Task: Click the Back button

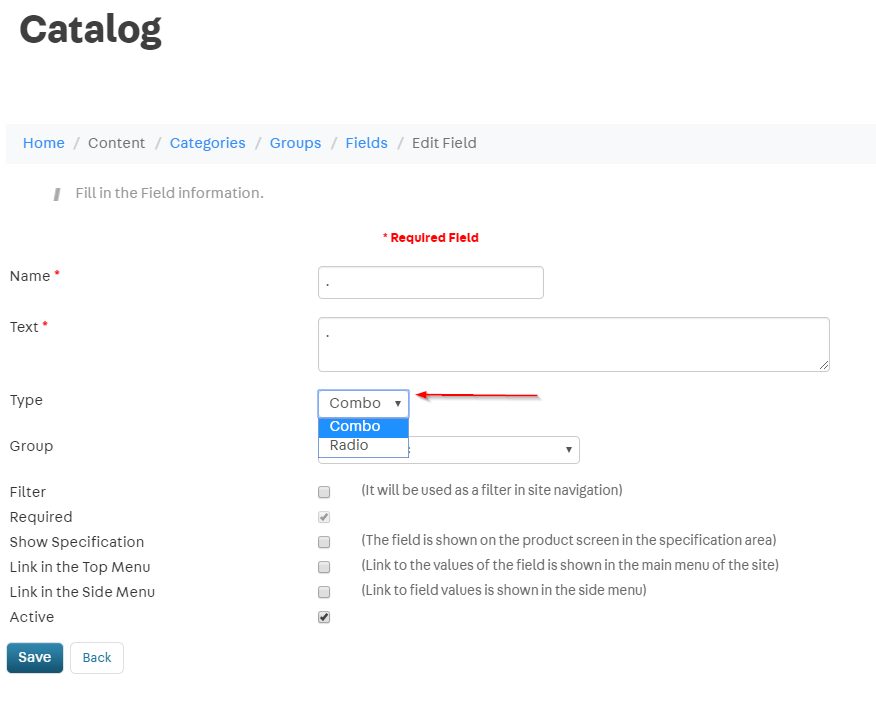Action: [x=96, y=657]
